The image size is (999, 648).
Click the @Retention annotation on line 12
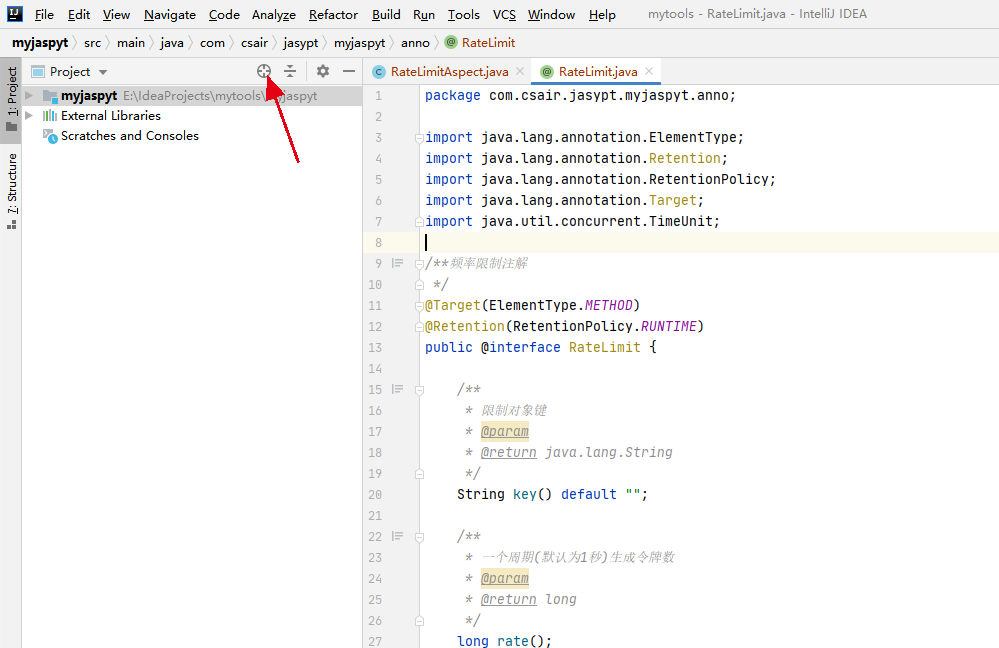click(465, 326)
